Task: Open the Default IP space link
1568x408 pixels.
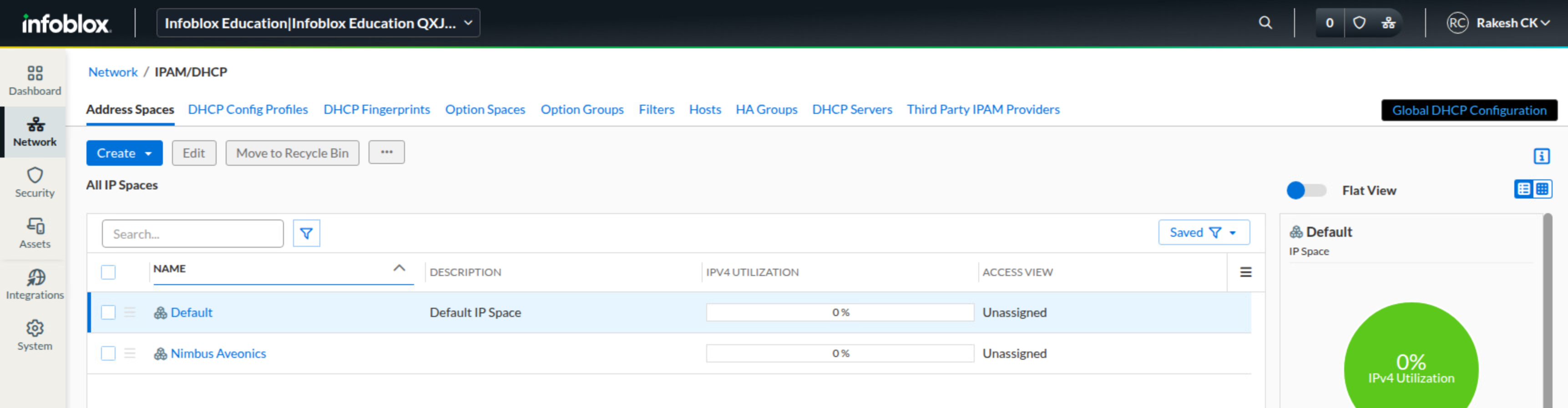Action: [192, 312]
